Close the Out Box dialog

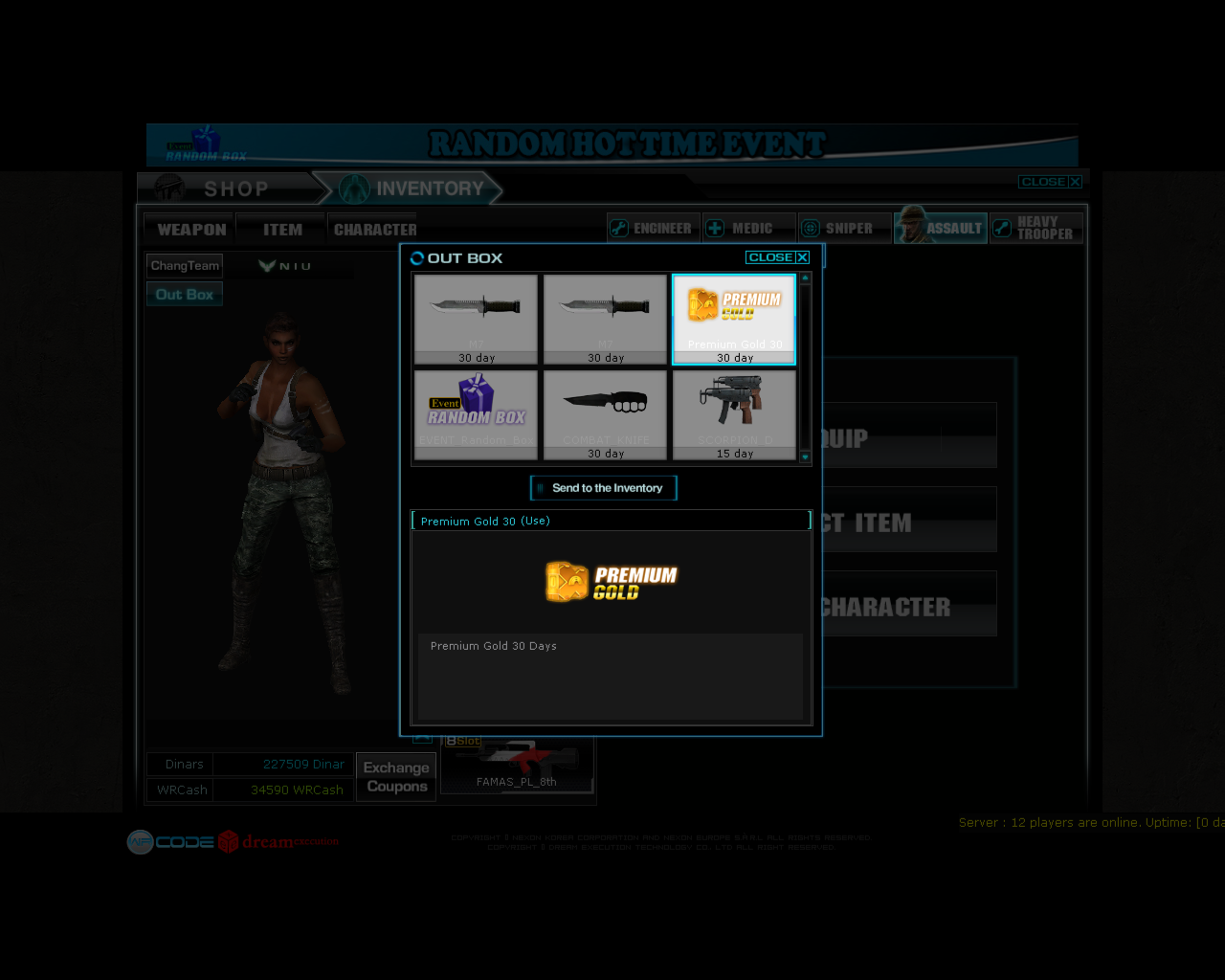tap(778, 257)
